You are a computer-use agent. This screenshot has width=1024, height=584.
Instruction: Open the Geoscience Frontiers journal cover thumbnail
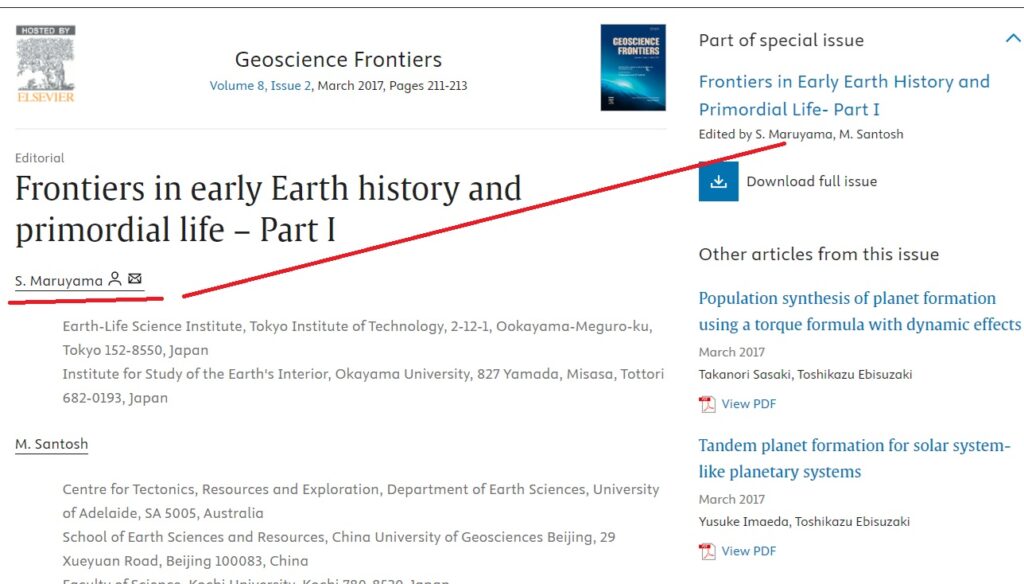click(x=632, y=67)
